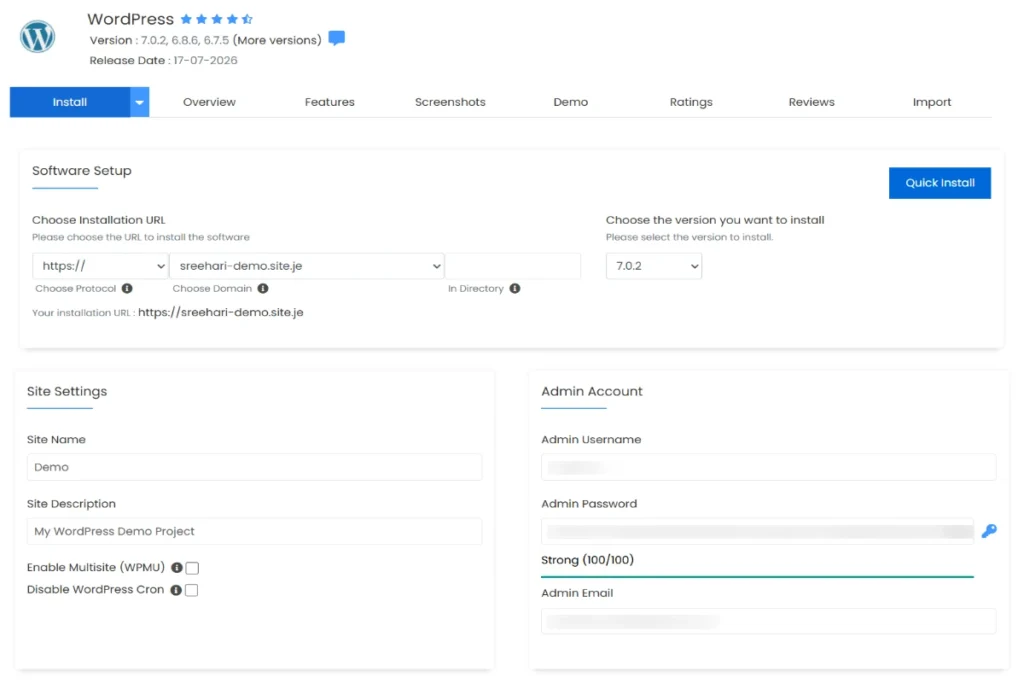Open the 7.0.2 version dropdown
This screenshot has width=1024, height=683.
pyautogui.click(x=654, y=266)
